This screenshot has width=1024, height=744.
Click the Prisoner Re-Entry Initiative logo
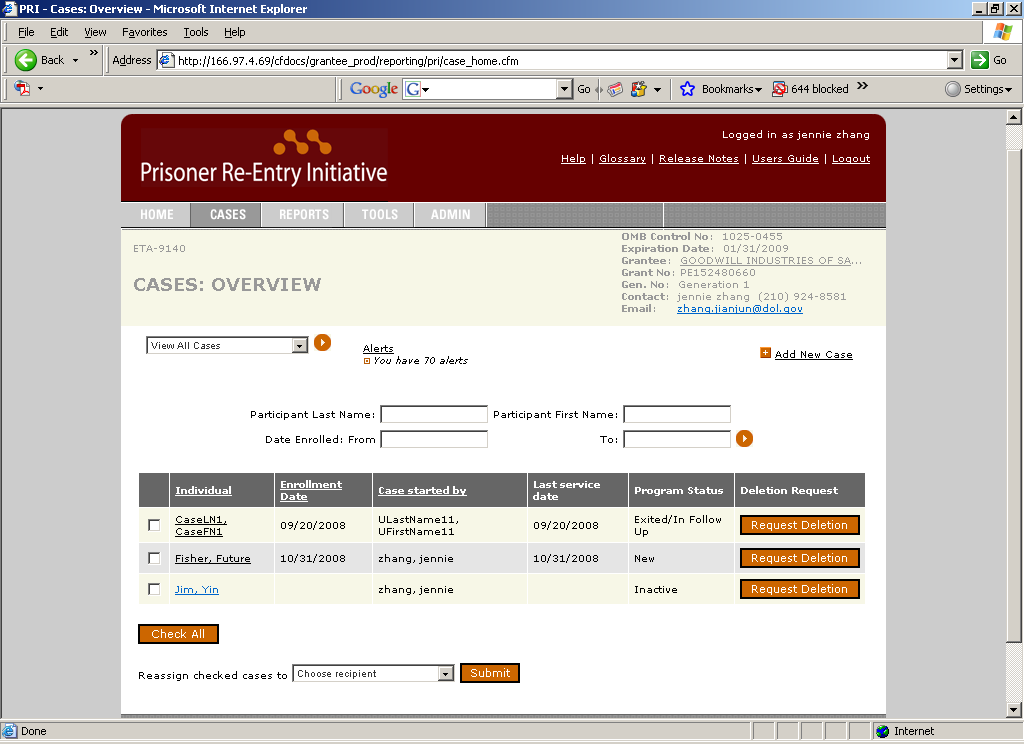click(x=264, y=157)
